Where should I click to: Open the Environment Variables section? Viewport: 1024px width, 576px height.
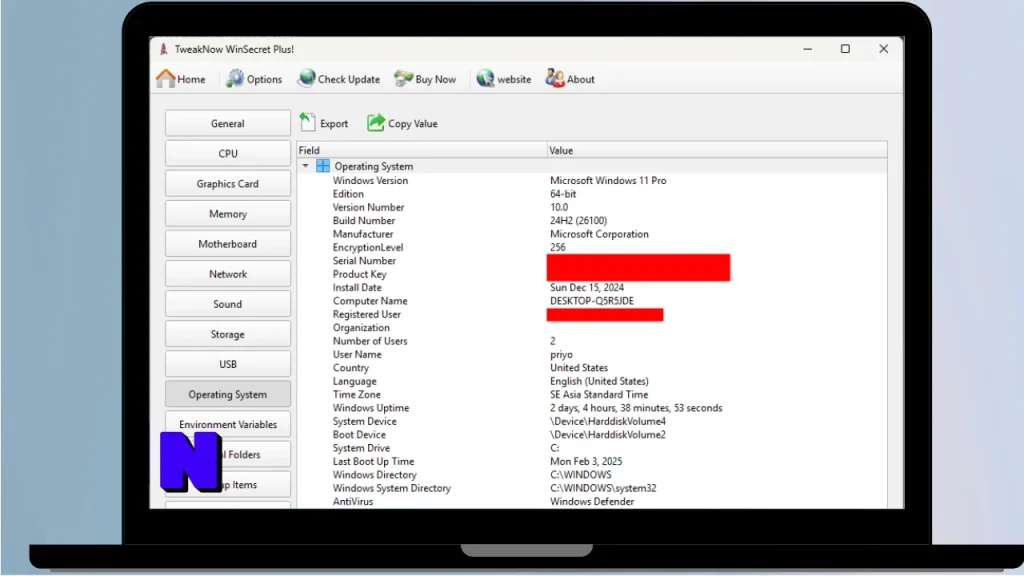click(227, 424)
